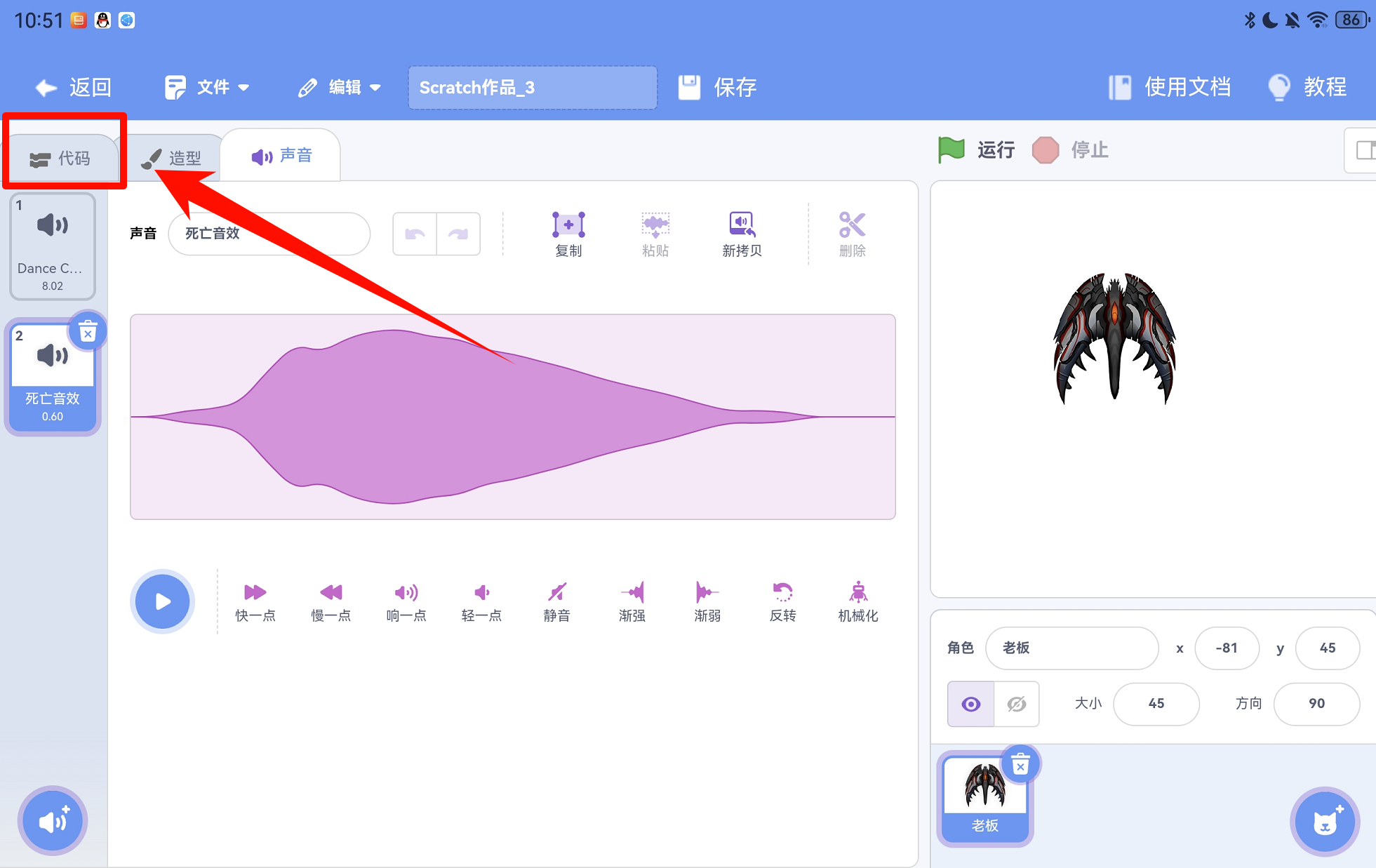Apply the 机械化 robot effect
Viewport: 1376px width, 868px height.
tap(857, 593)
